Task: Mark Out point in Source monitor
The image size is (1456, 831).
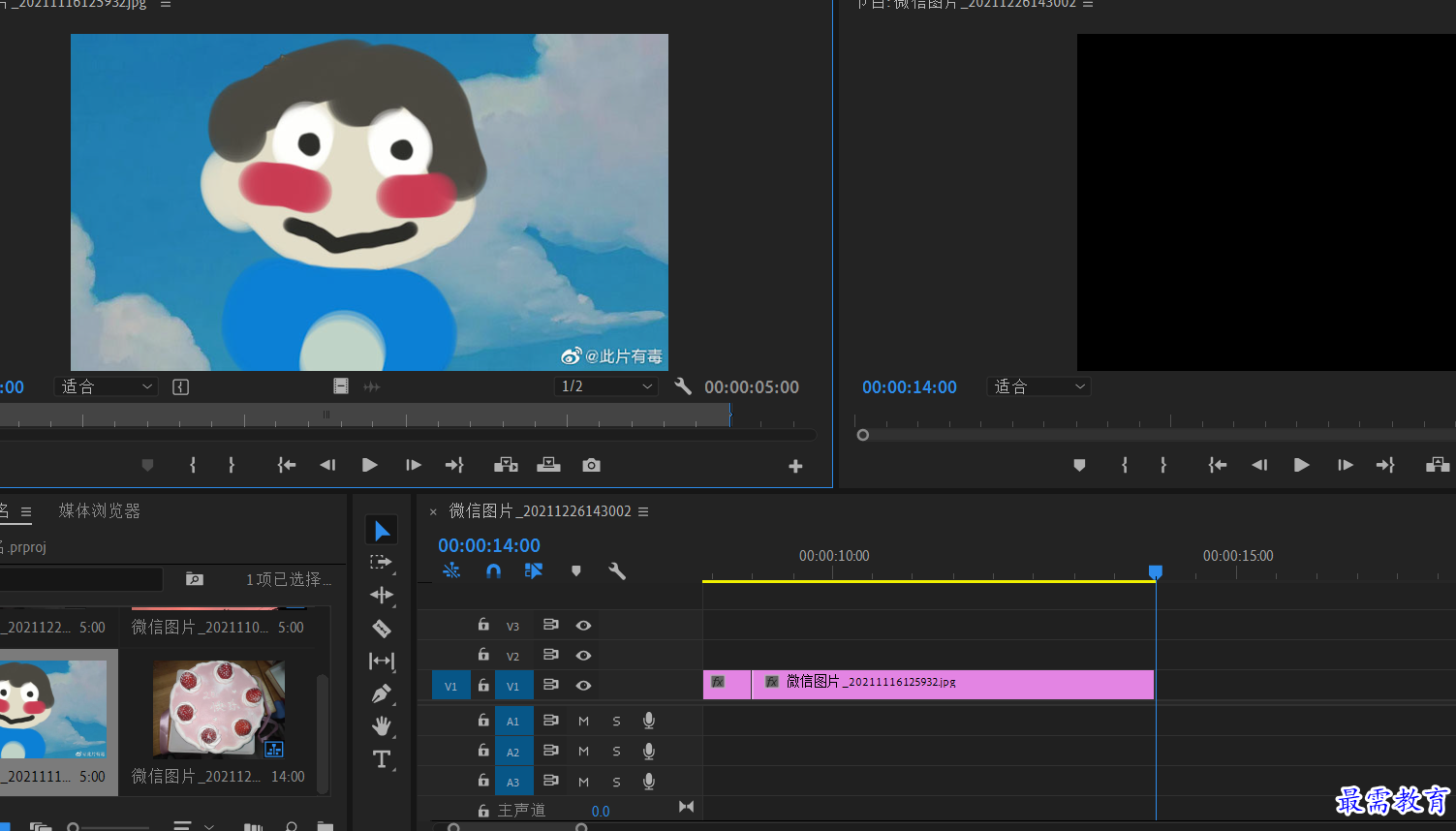Action: click(x=232, y=466)
